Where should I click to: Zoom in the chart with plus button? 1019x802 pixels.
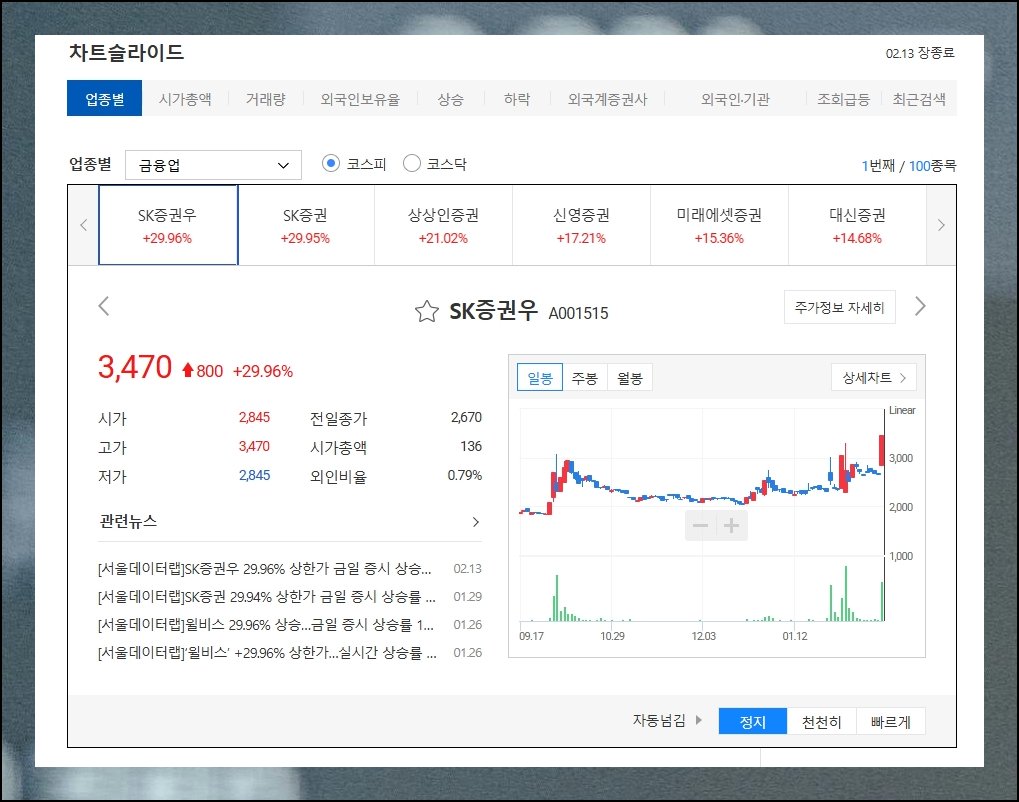point(732,525)
